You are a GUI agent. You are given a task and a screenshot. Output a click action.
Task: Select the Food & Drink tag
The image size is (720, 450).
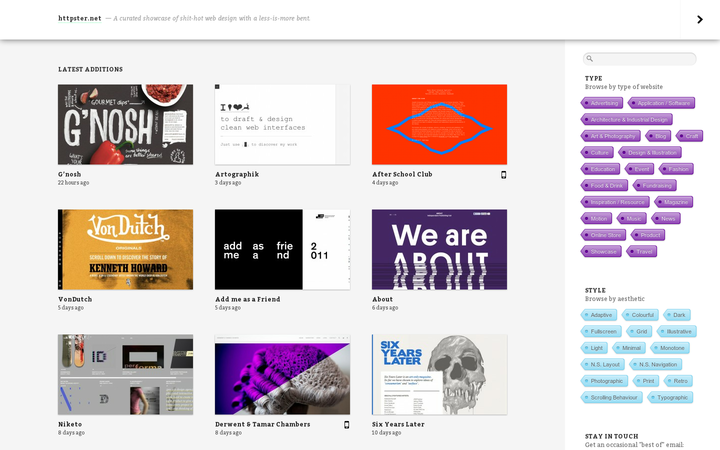click(x=604, y=186)
